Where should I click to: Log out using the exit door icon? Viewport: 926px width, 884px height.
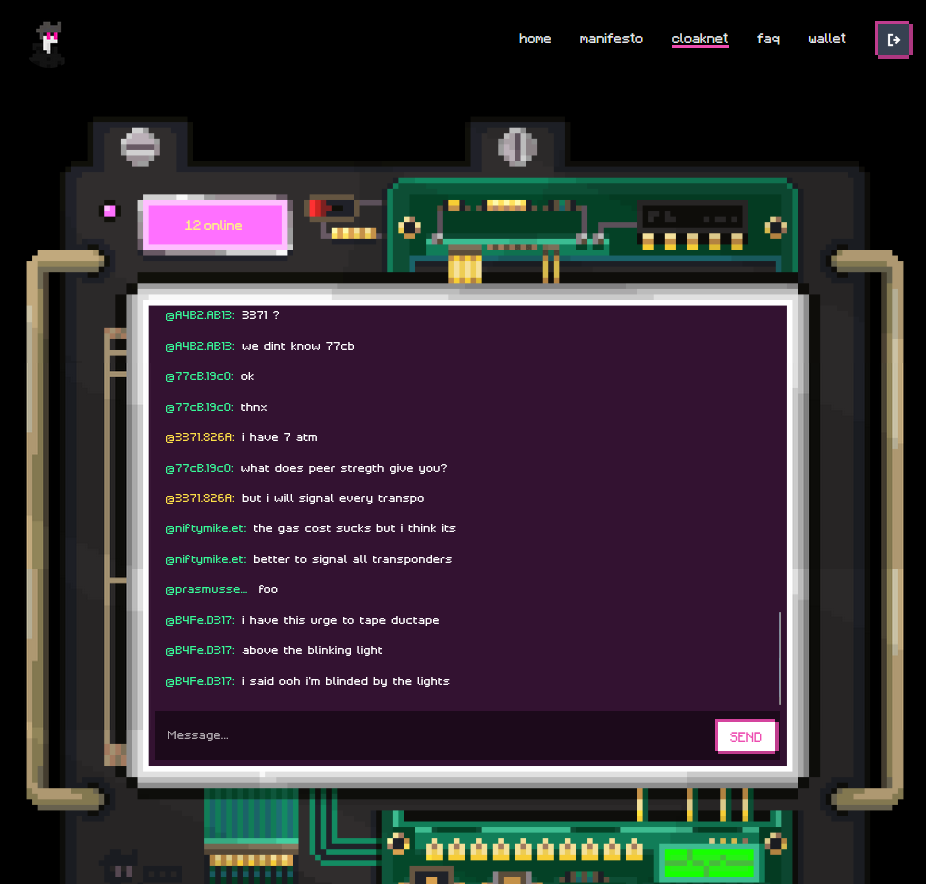point(892,39)
